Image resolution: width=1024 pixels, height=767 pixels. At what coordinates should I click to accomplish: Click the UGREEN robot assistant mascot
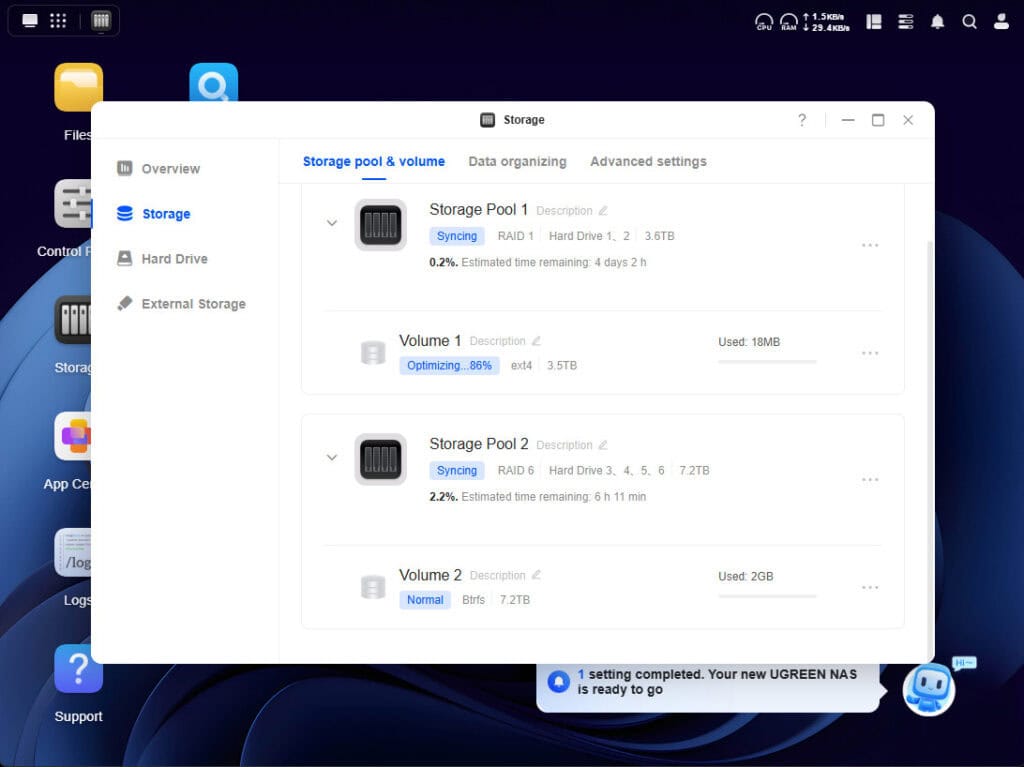point(928,688)
